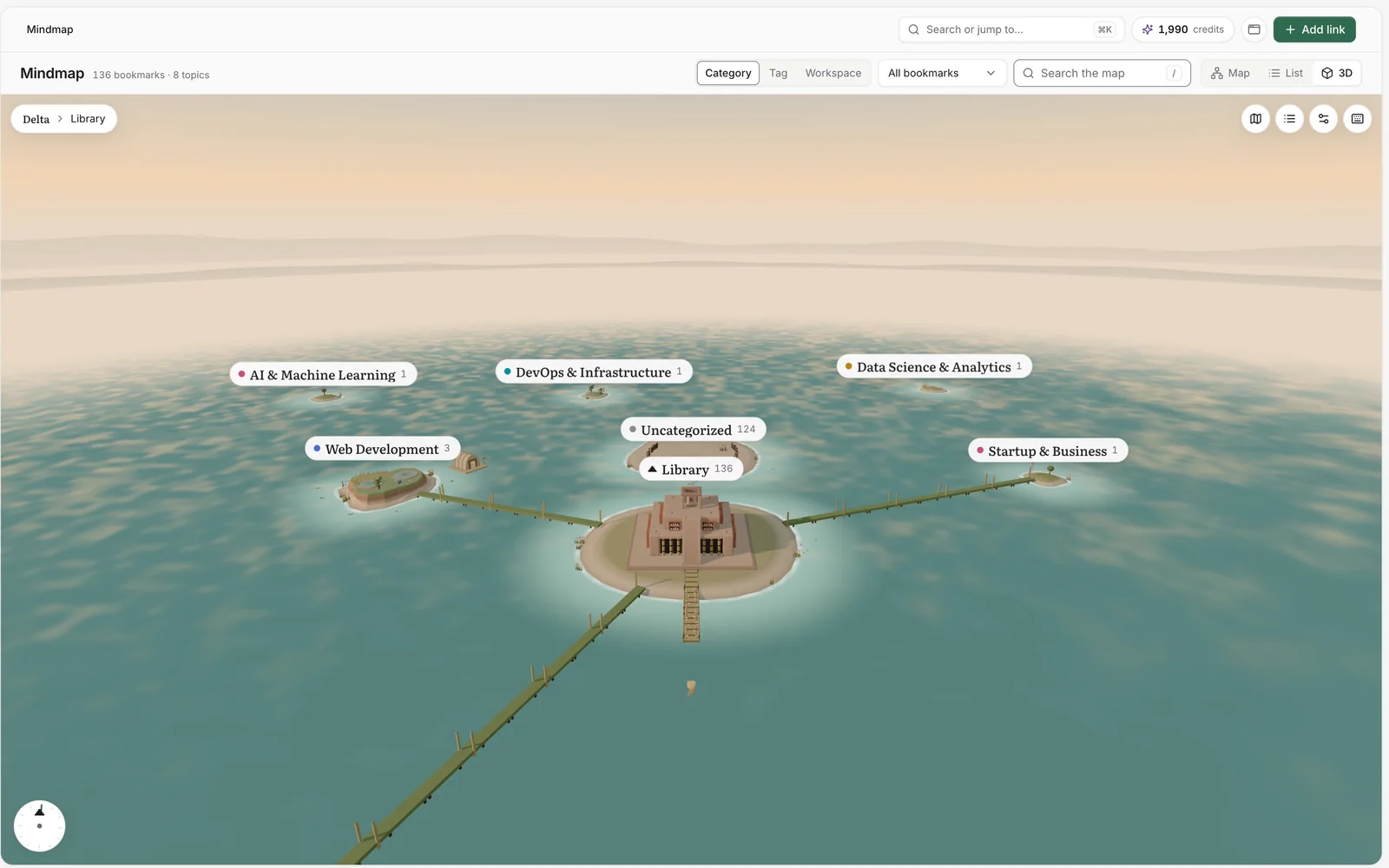Image resolution: width=1389 pixels, height=868 pixels.
Task: Switch to List view mode
Action: coord(1286,73)
